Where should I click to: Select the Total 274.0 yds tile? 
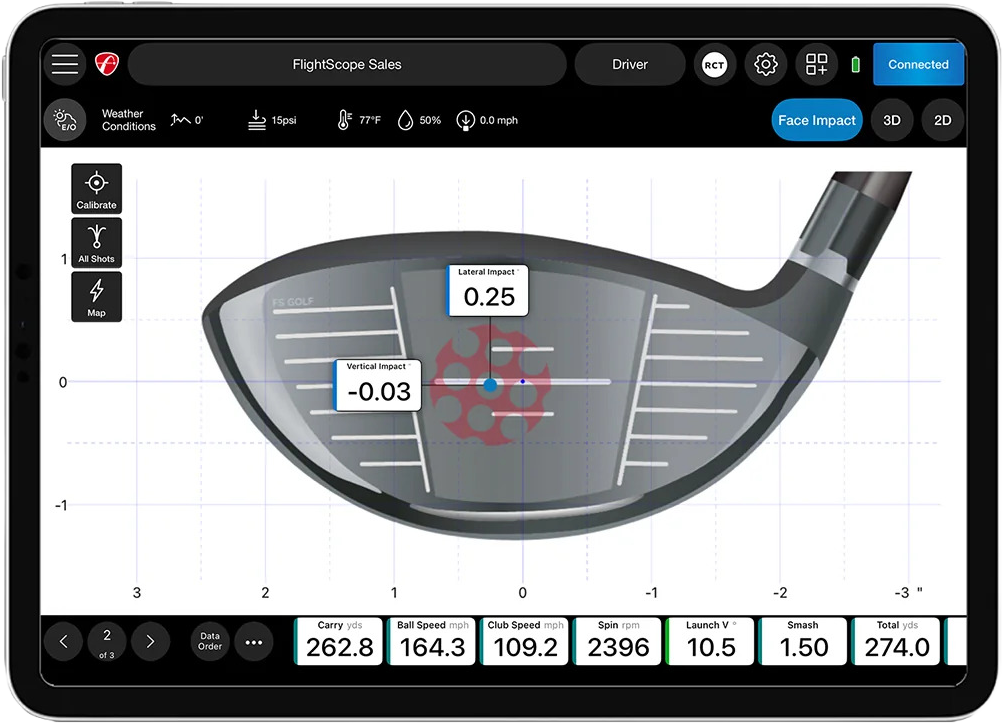896,641
